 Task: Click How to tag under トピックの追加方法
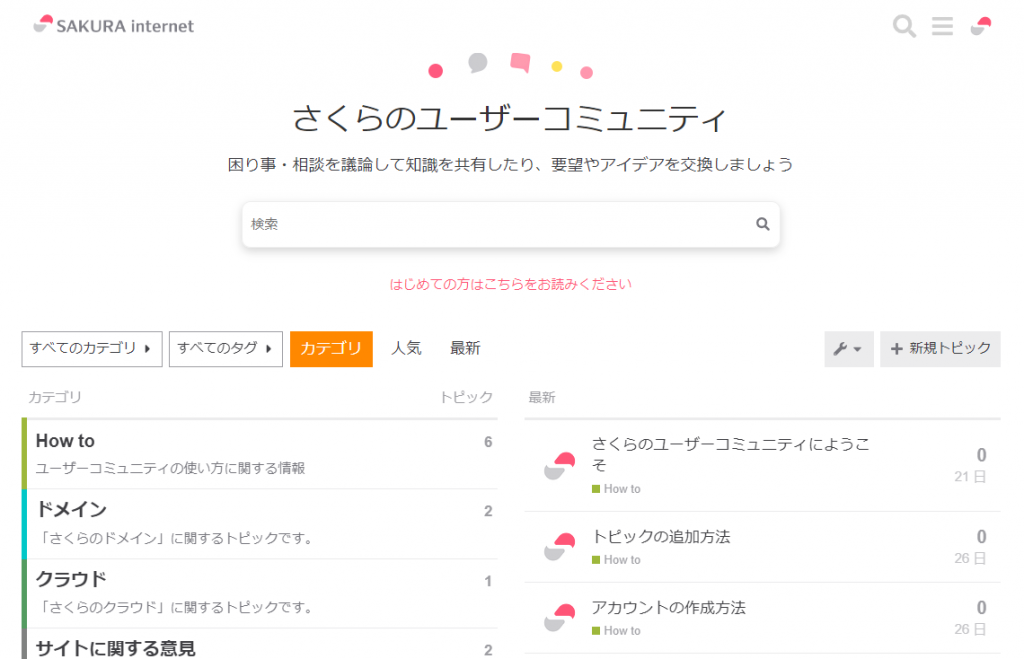[621, 560]
